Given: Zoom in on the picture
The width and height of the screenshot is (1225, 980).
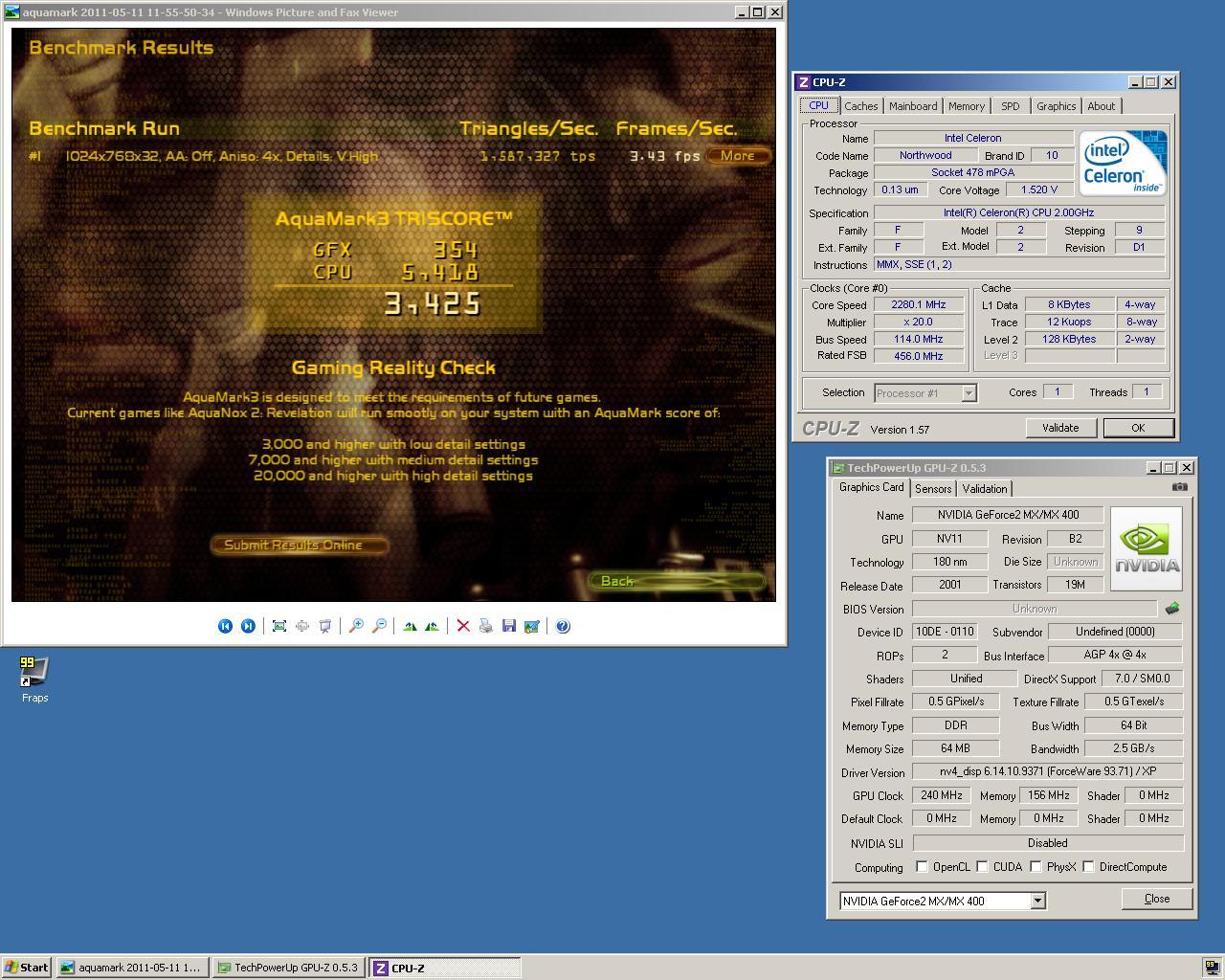Looking at the screenshot, I should tap(356, 626).
